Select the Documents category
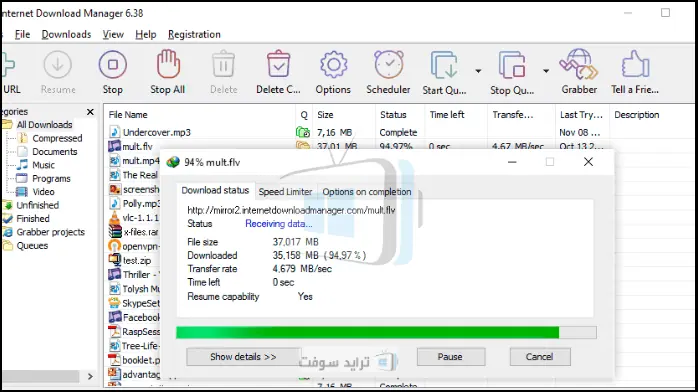This screenshot has height=392, width=698. pyautogui.click(x=54, y=152)
